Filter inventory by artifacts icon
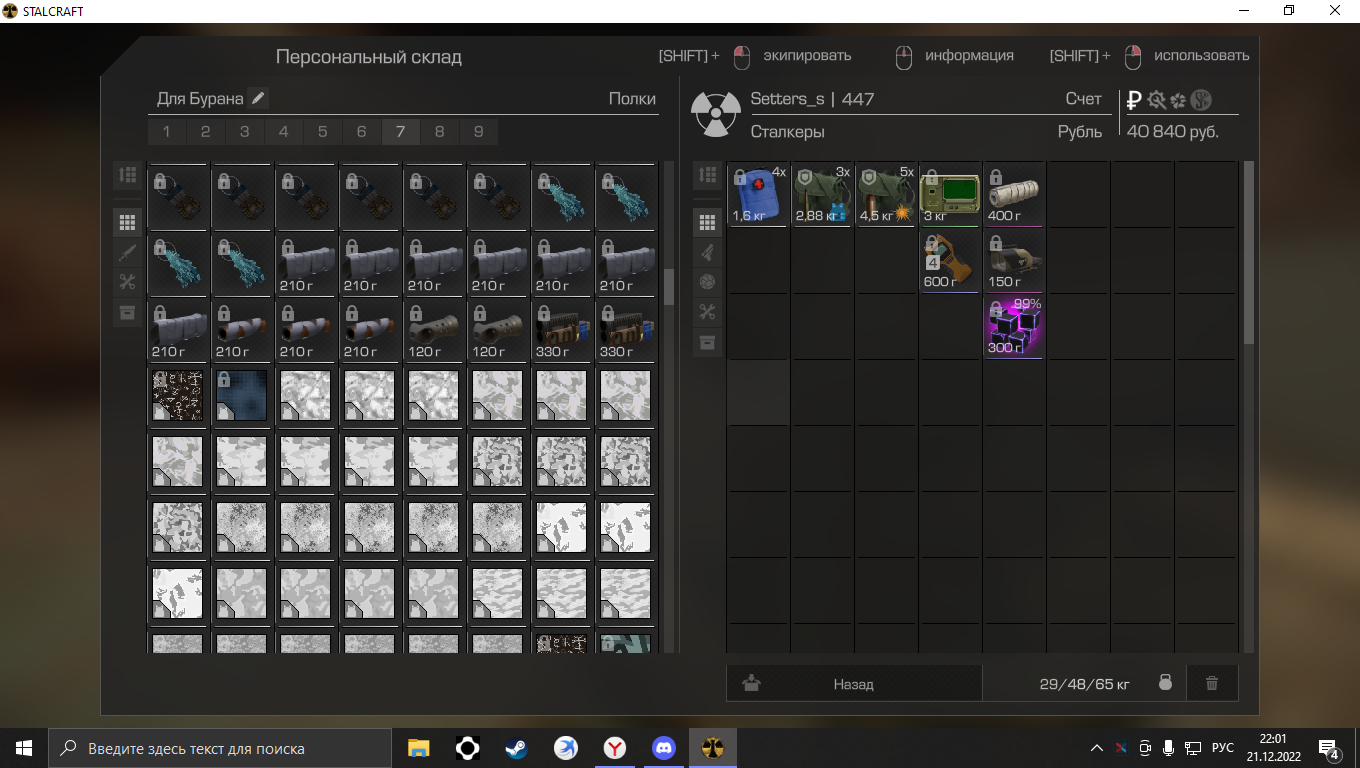1360x768 pixels. [x=708, y=282]
